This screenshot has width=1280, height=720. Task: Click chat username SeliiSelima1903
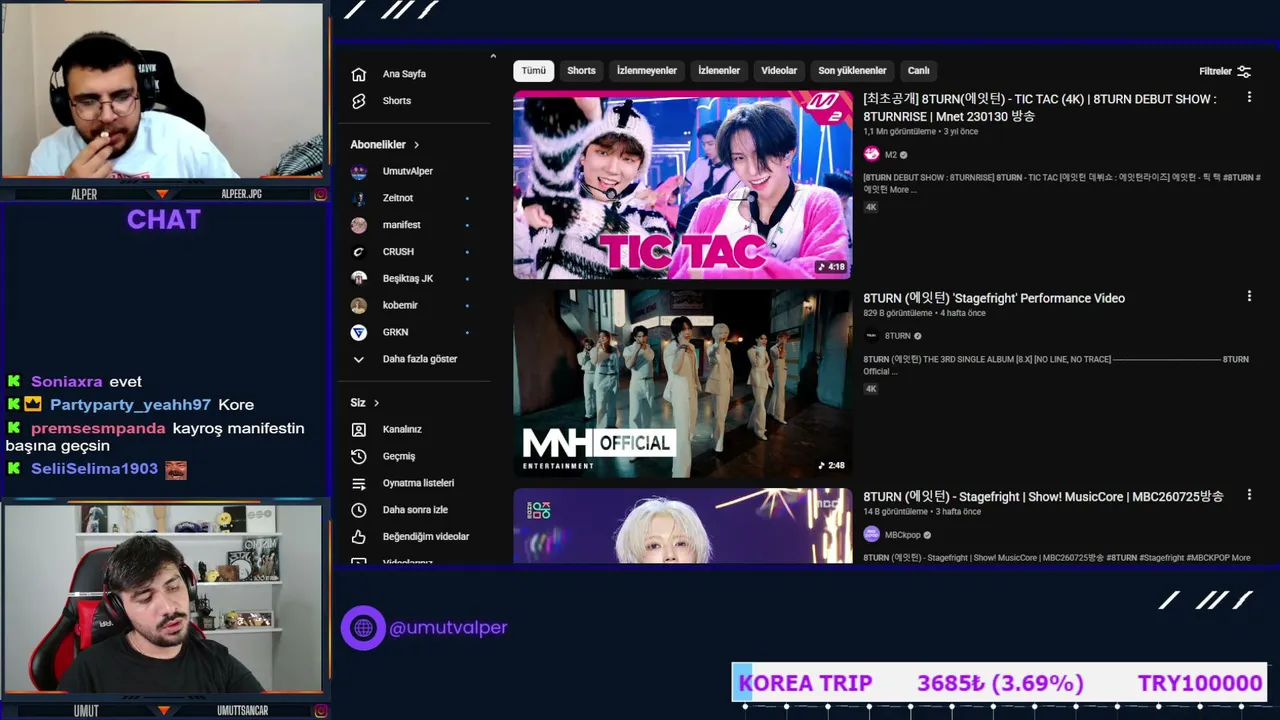[94, 469]
